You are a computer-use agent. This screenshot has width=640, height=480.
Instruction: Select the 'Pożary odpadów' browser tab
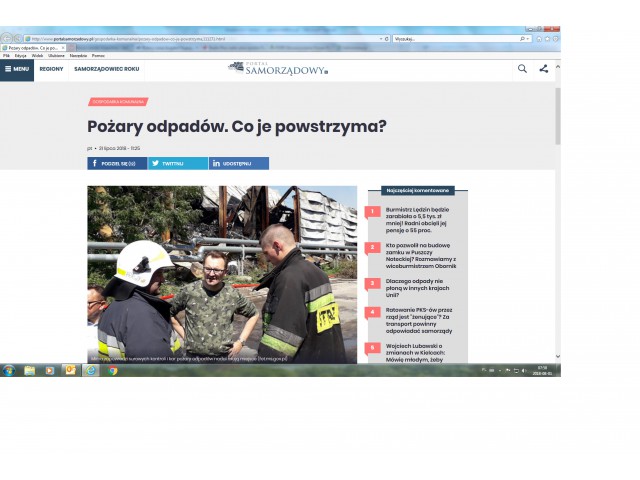(x=30, y=48)
